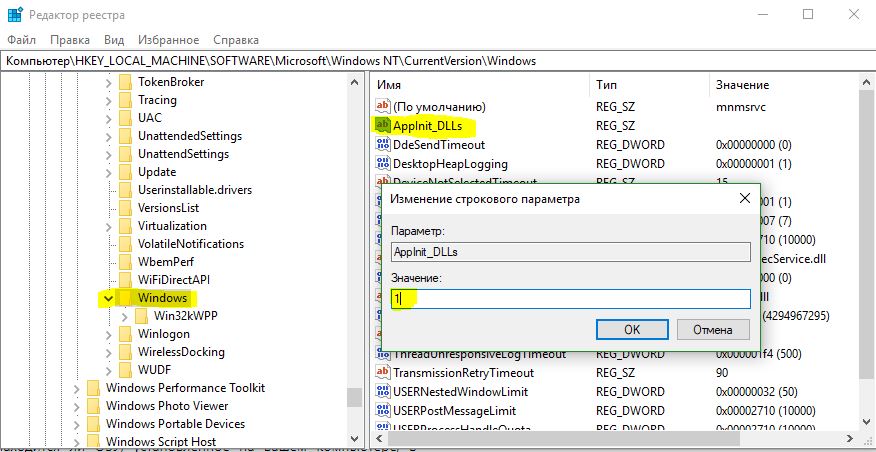Viewport: 876px width, 452px height.
Task: Open the Справка menu
Action: (x=236, y=40)
